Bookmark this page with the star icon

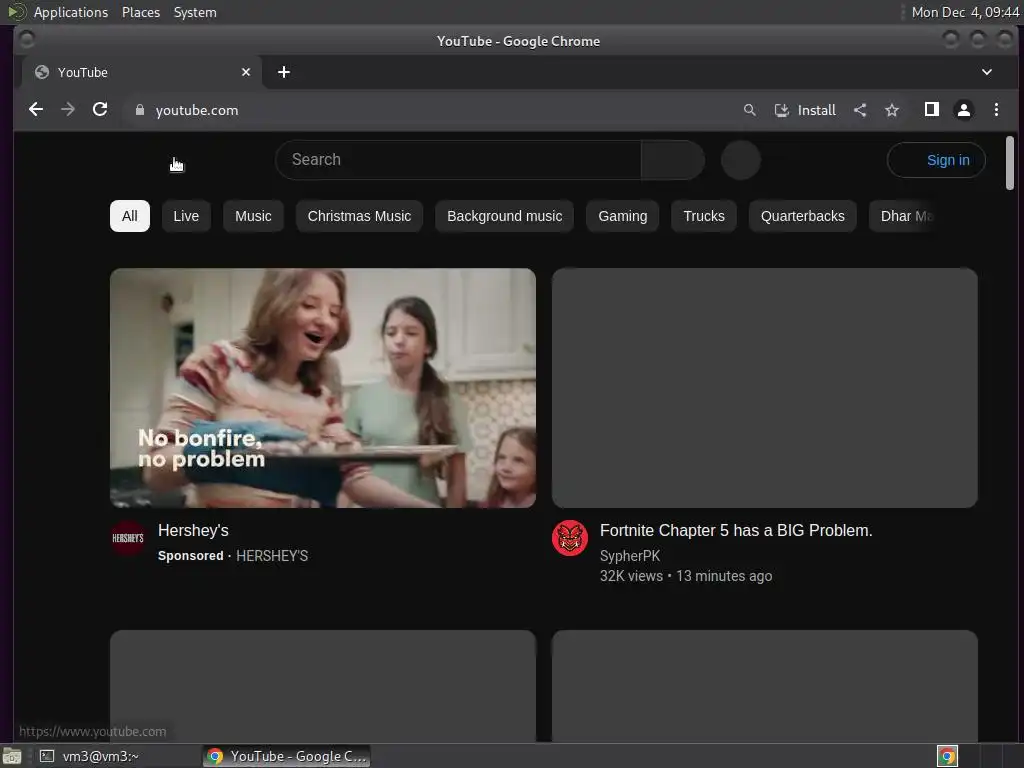892,110
